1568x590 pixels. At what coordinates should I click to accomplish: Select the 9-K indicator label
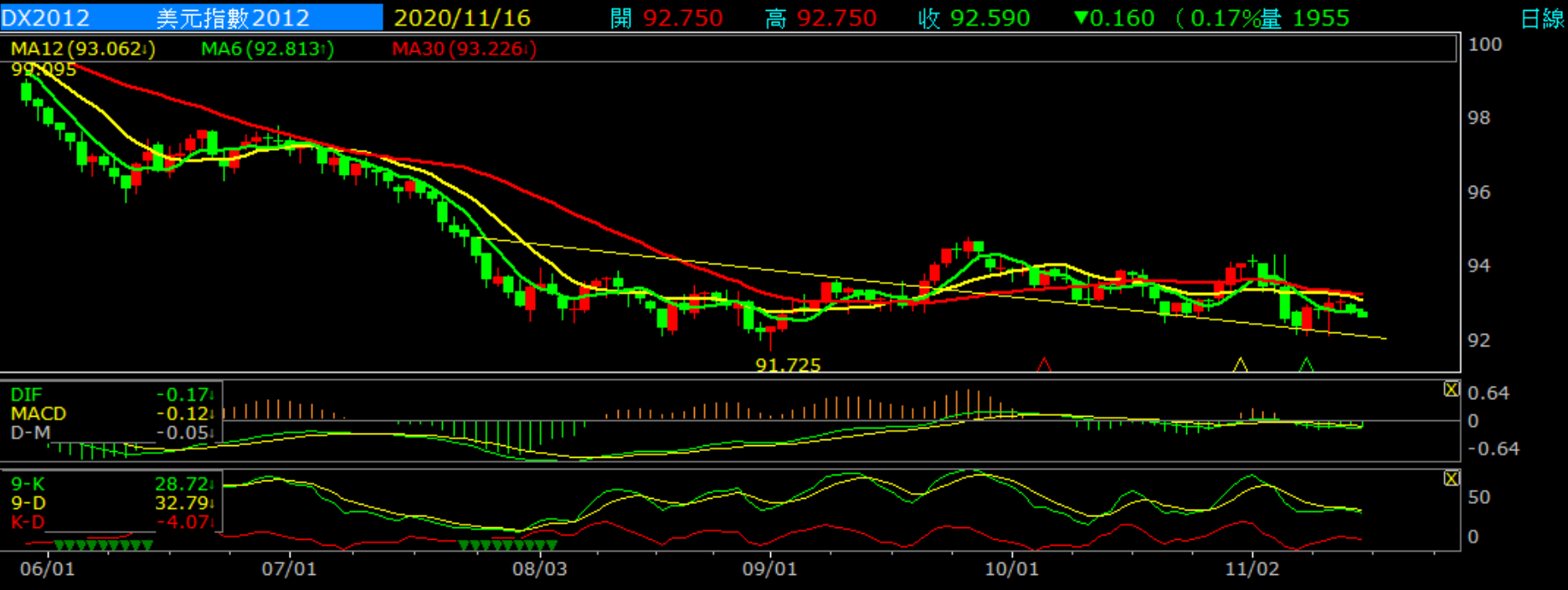pos(28,484)
